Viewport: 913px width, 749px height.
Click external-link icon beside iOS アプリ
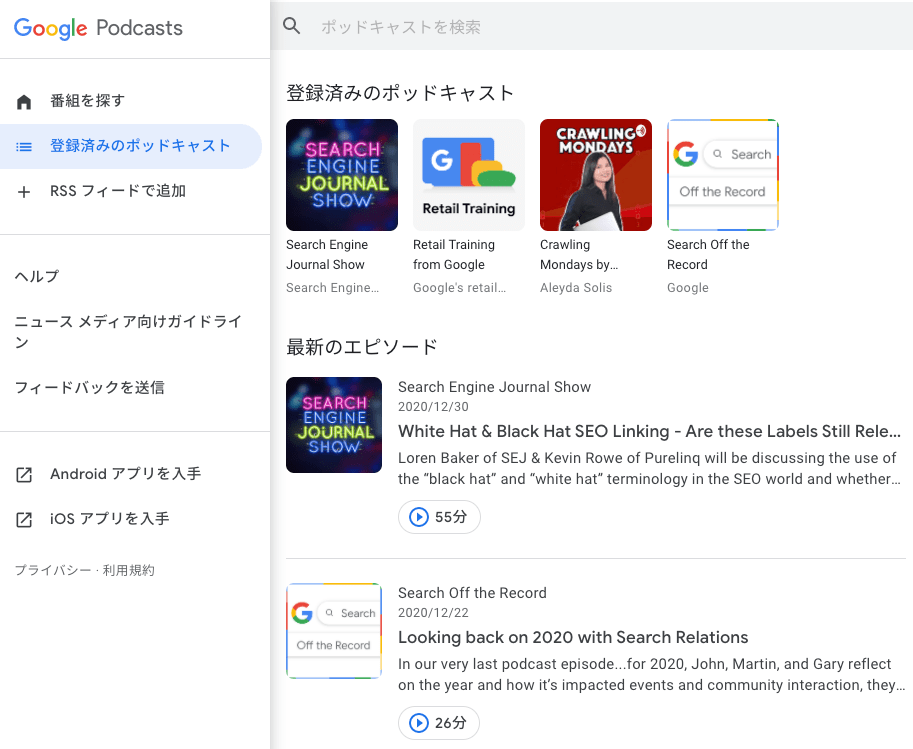(24, 520)
